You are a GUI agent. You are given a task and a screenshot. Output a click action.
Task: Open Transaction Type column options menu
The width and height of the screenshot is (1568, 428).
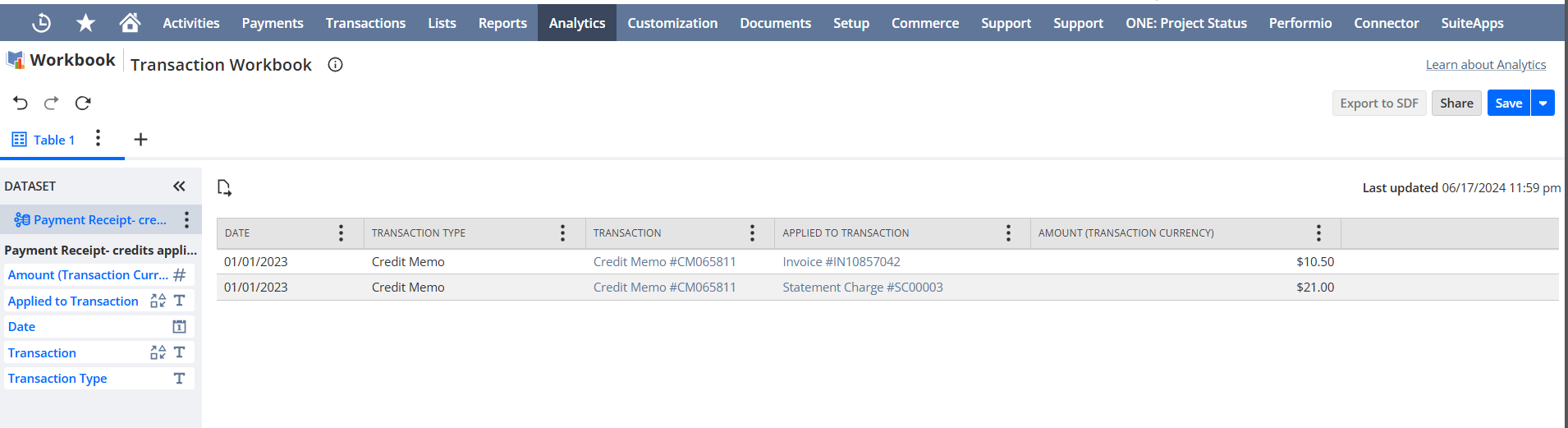click(x=562, y=233)
